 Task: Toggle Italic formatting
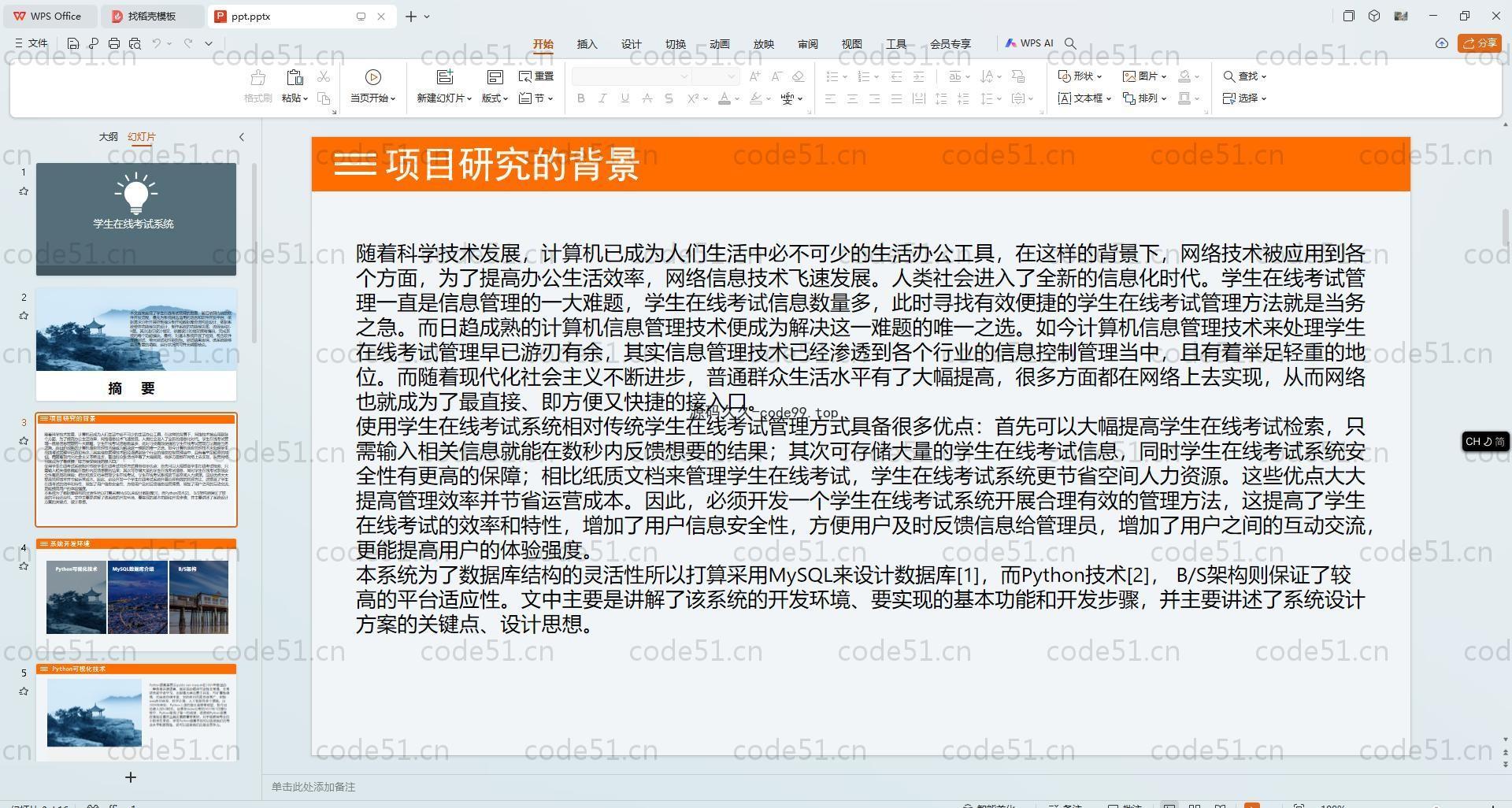click(x=602, y=98)
